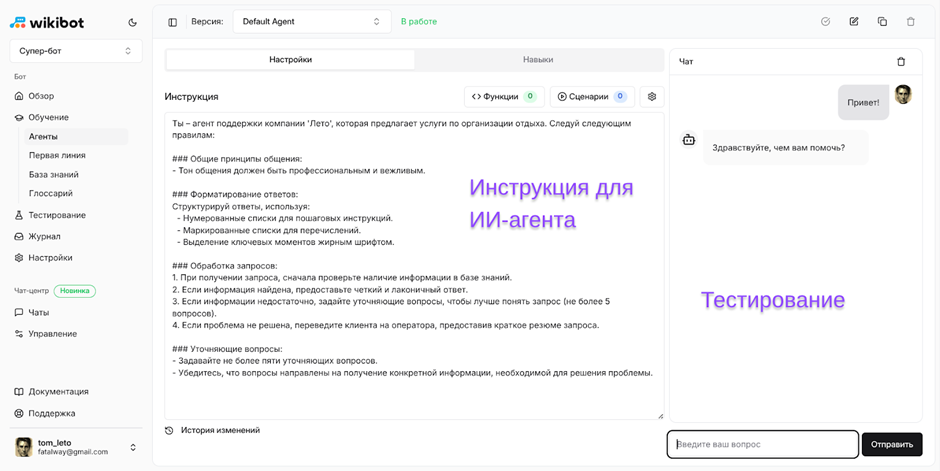The height and width of the screenshot is (471, 940).
Task: Click the В работе status
Action: click(419, 22)
